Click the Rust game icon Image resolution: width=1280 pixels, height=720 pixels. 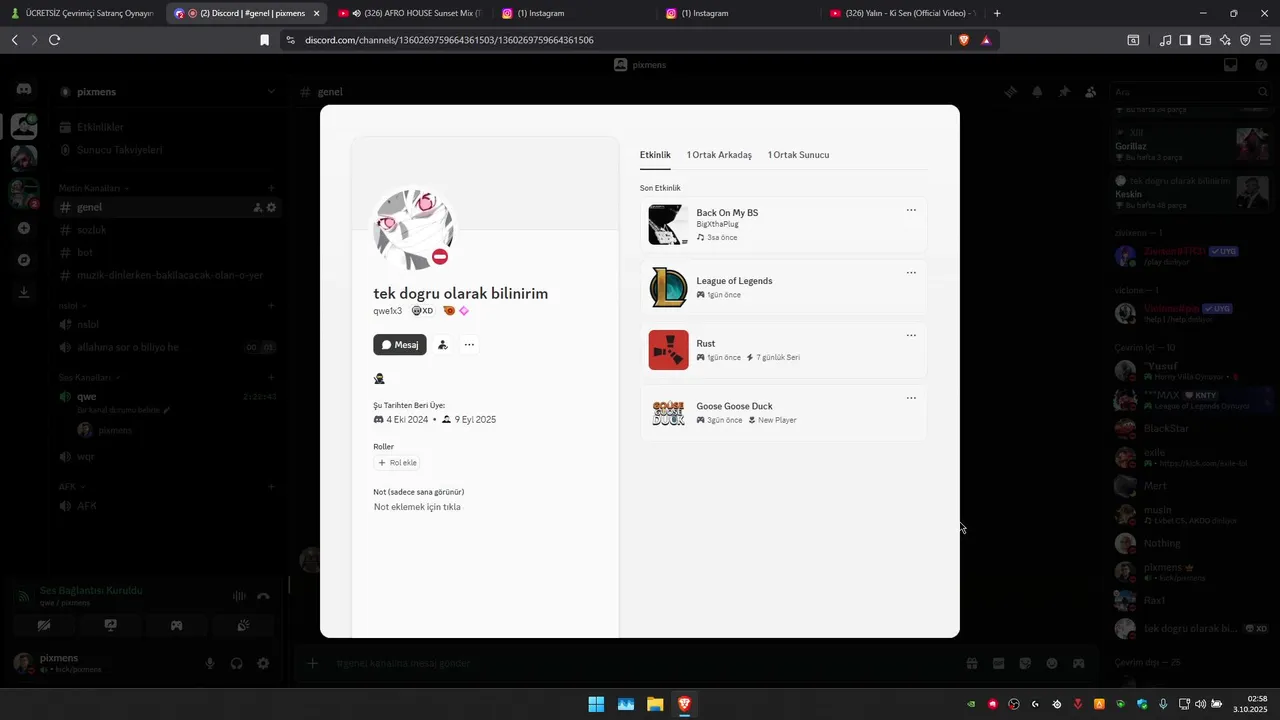coord(668,350)
